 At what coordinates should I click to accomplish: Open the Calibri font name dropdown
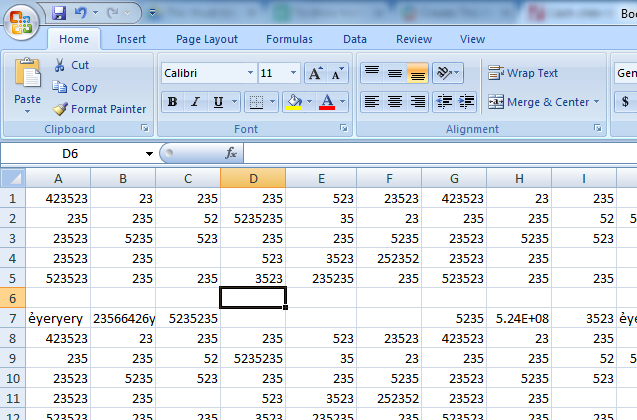tap(249, 73)
